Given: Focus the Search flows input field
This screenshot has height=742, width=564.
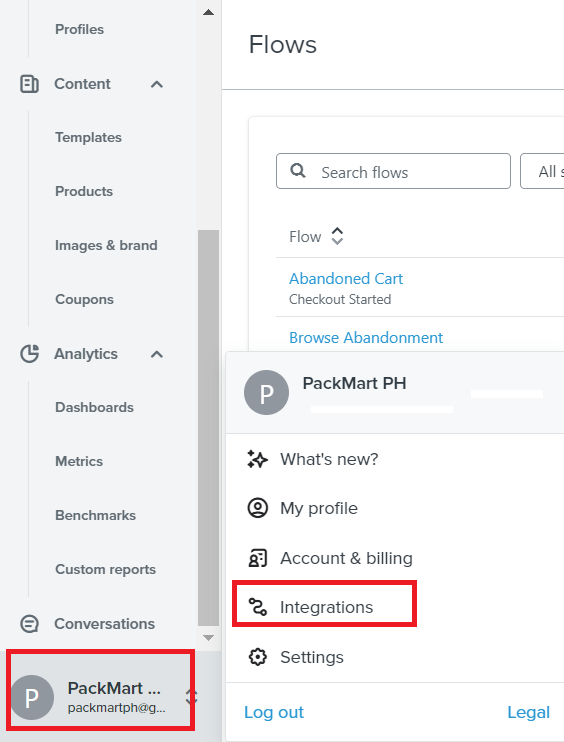Looking at the screenshot, I should 393,171.
